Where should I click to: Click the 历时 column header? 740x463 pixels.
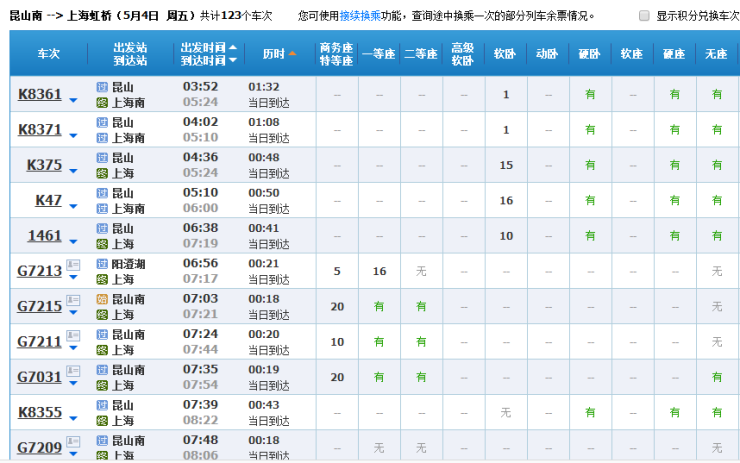(274, 54)
